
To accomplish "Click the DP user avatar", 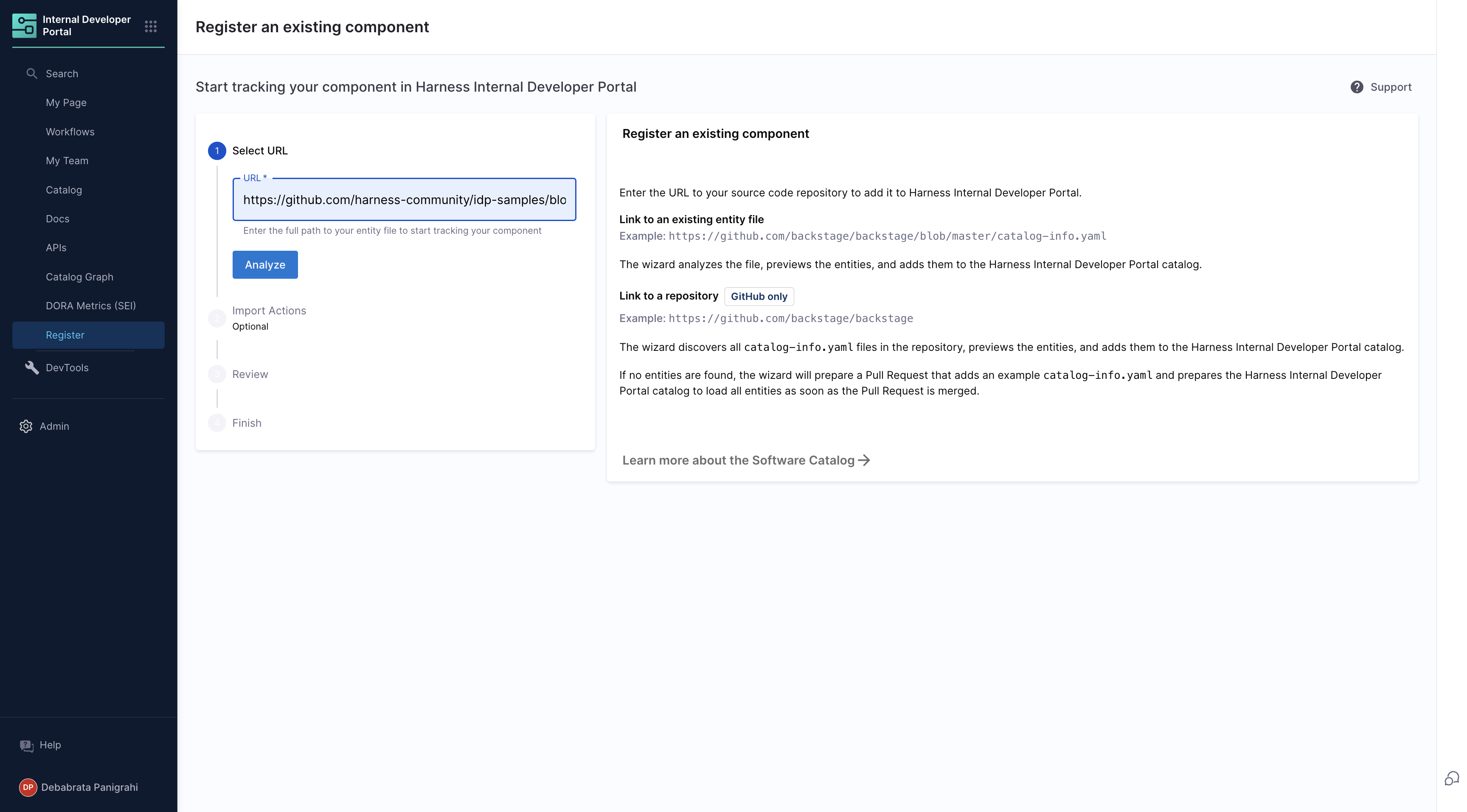I will point(28,787).
